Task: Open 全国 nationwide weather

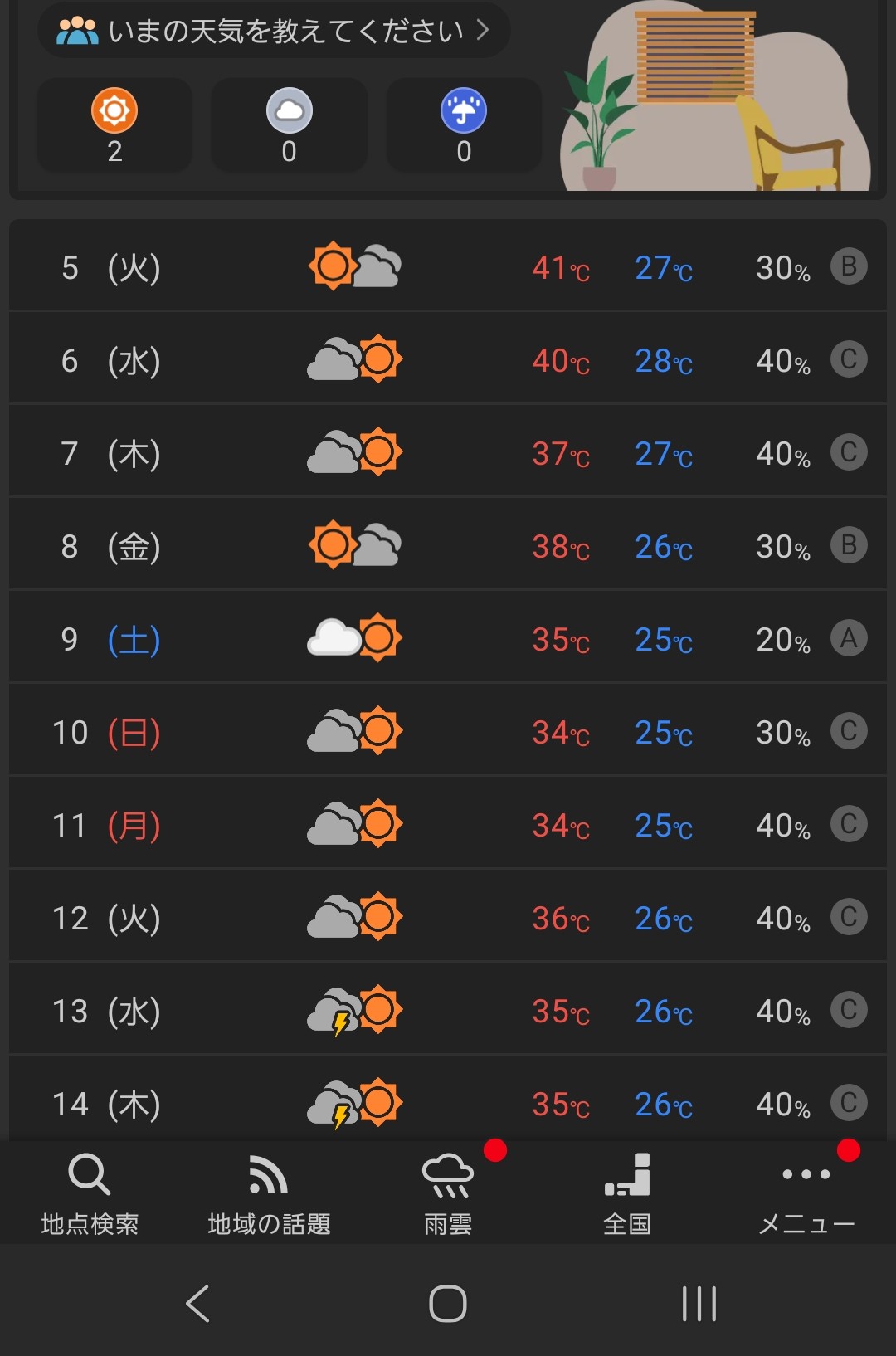Action: (627, 1193)
